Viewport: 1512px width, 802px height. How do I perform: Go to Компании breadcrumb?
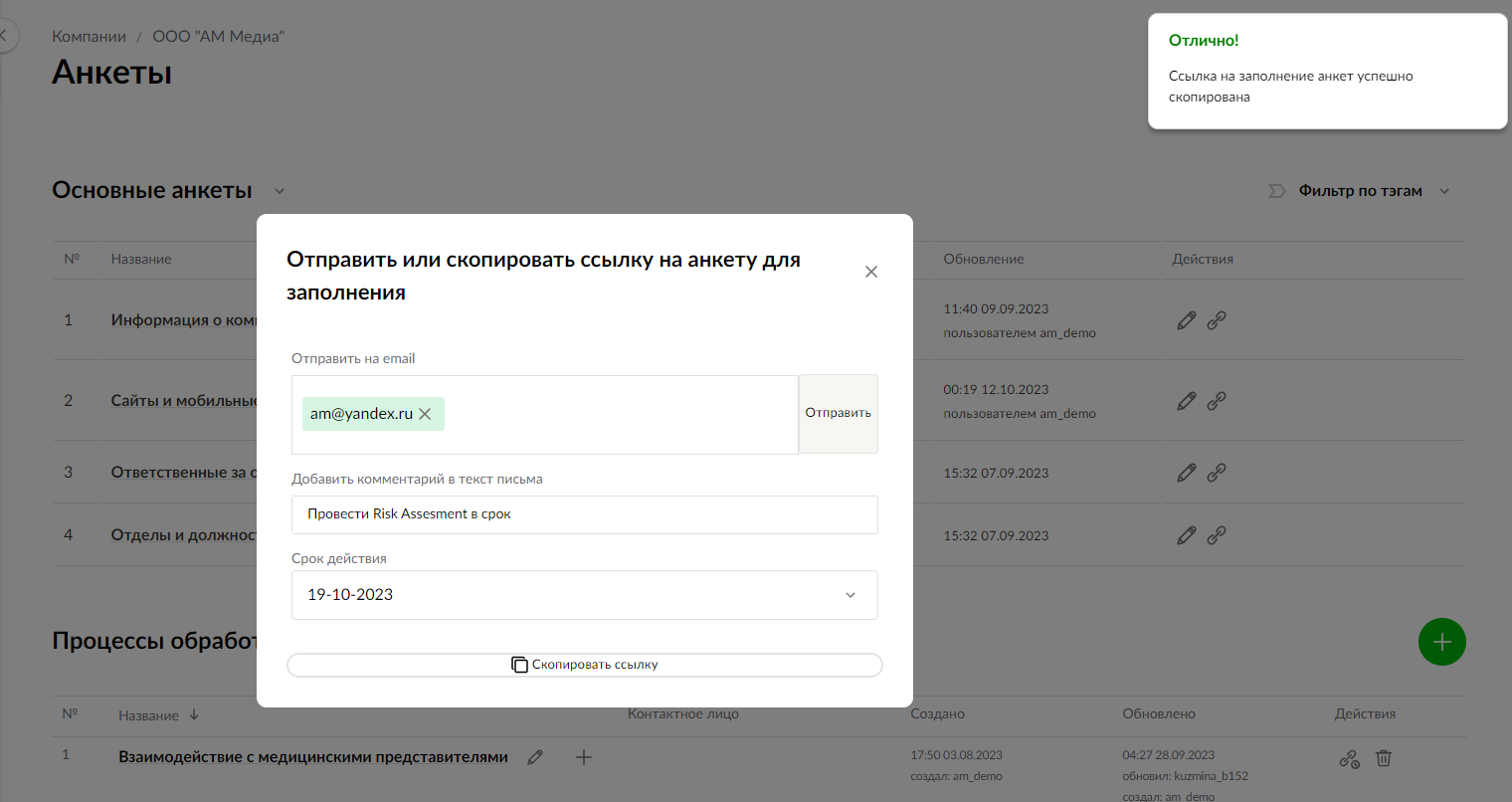tap(89, 37)
